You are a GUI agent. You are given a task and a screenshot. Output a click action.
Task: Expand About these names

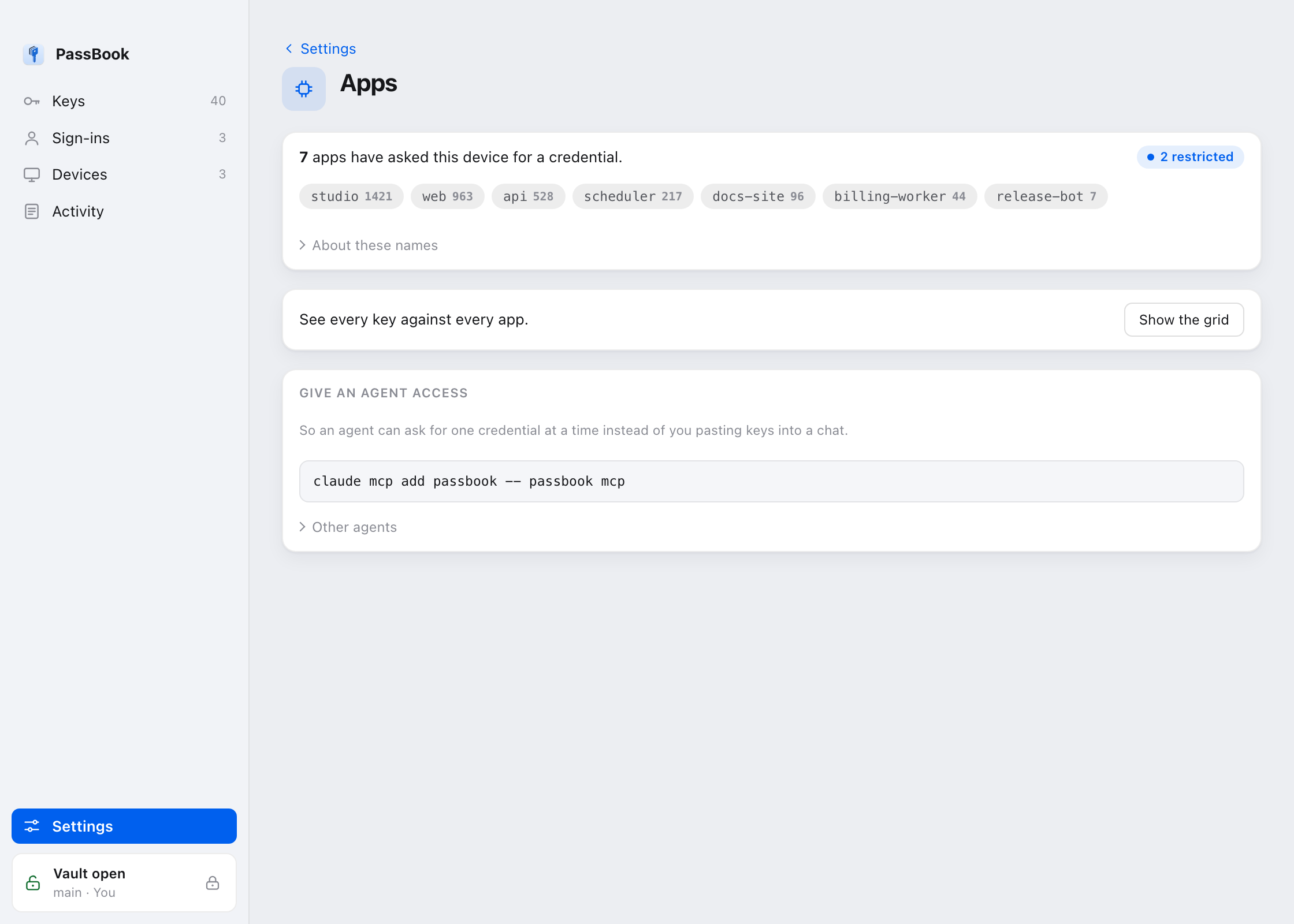coord(369,245)
